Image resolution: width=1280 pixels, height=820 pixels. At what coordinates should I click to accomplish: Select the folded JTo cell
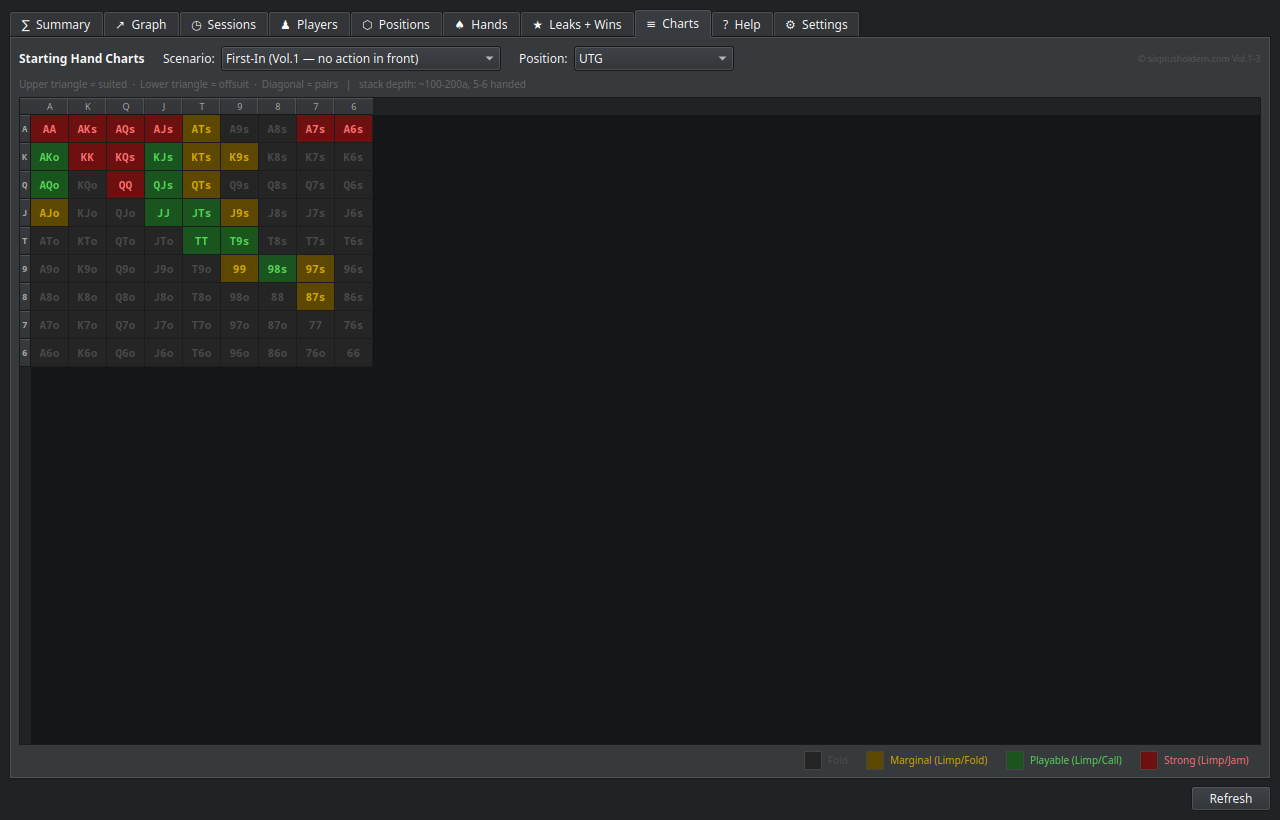click(x=164, y=241)
